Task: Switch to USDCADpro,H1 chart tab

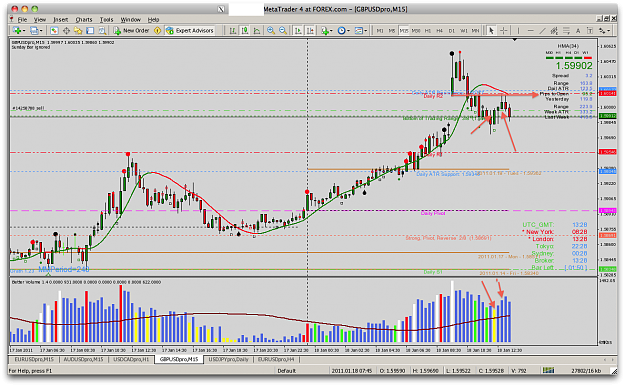Action: pos(131,360)
